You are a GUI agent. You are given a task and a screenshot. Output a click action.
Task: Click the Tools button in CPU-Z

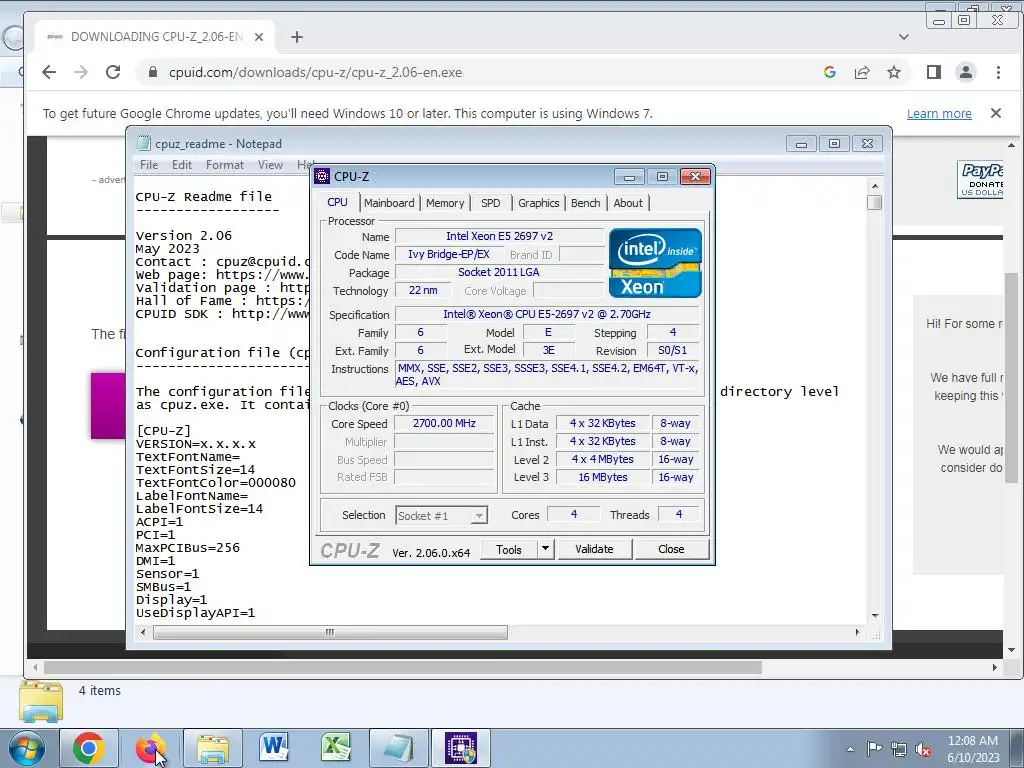[509, 549]
